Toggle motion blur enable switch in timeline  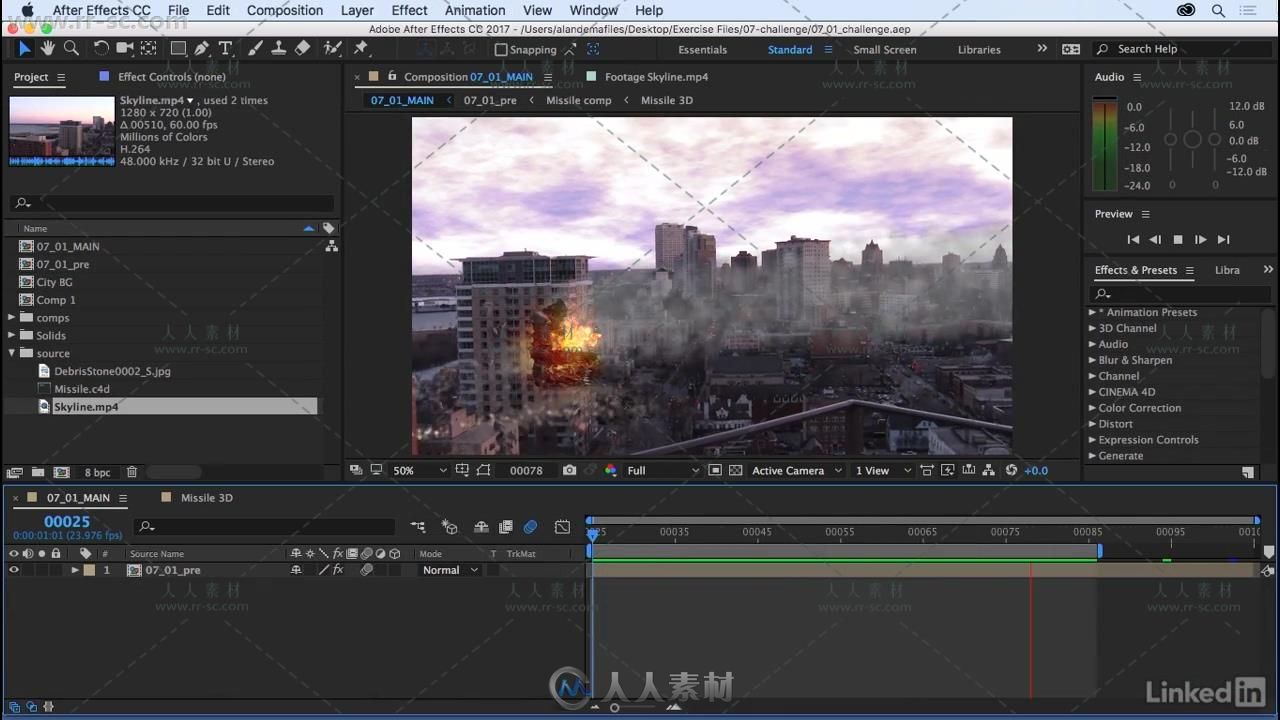pyautogui.click(x=531, y=527)
